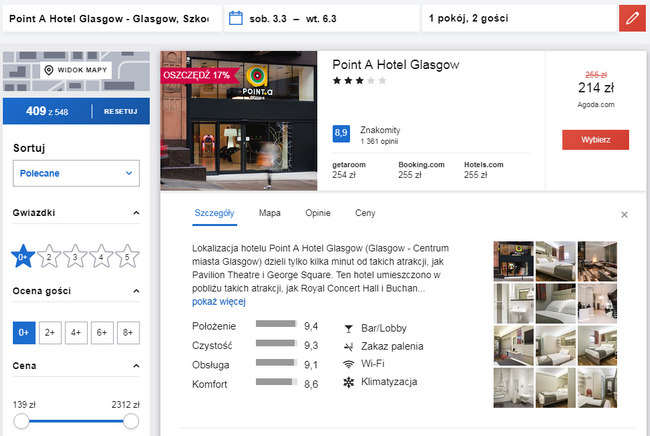This screenshot has width=650, height=436.
Task: Open the Hotels.com 255 zł offer
Action: [483, 170]
